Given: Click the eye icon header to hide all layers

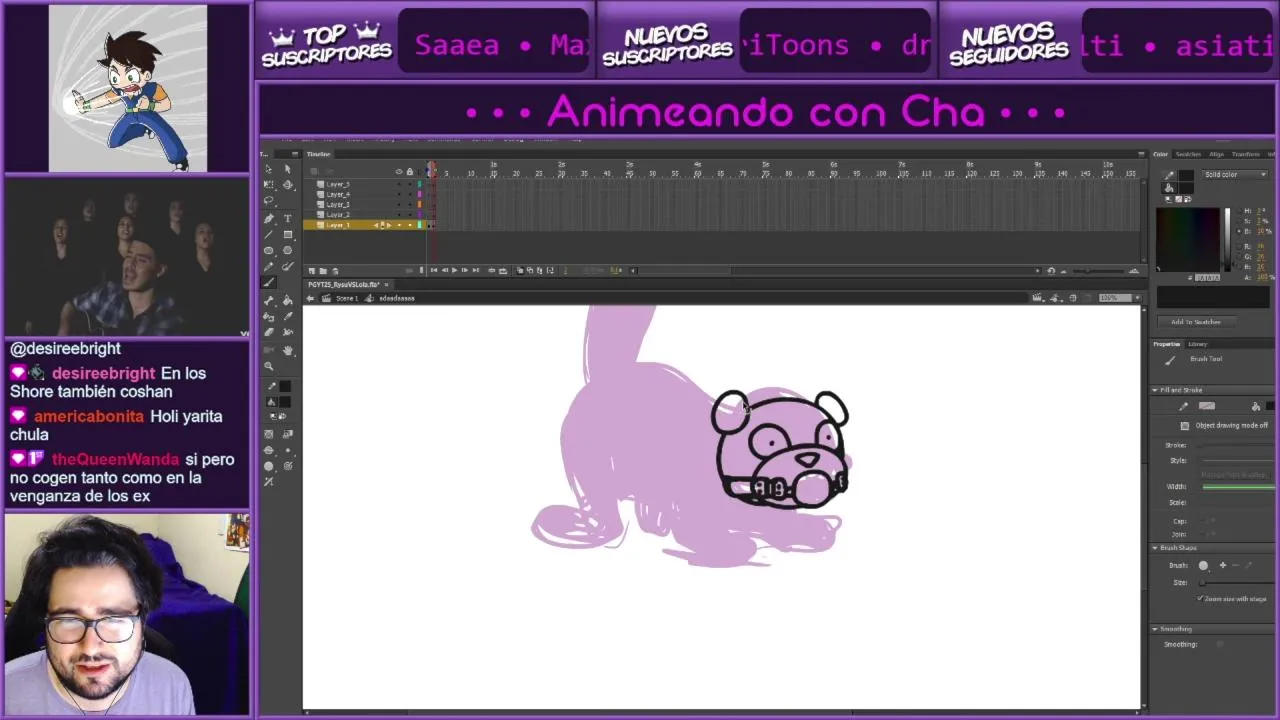Looking at the screenshot, I should click(x=399, y=172).
